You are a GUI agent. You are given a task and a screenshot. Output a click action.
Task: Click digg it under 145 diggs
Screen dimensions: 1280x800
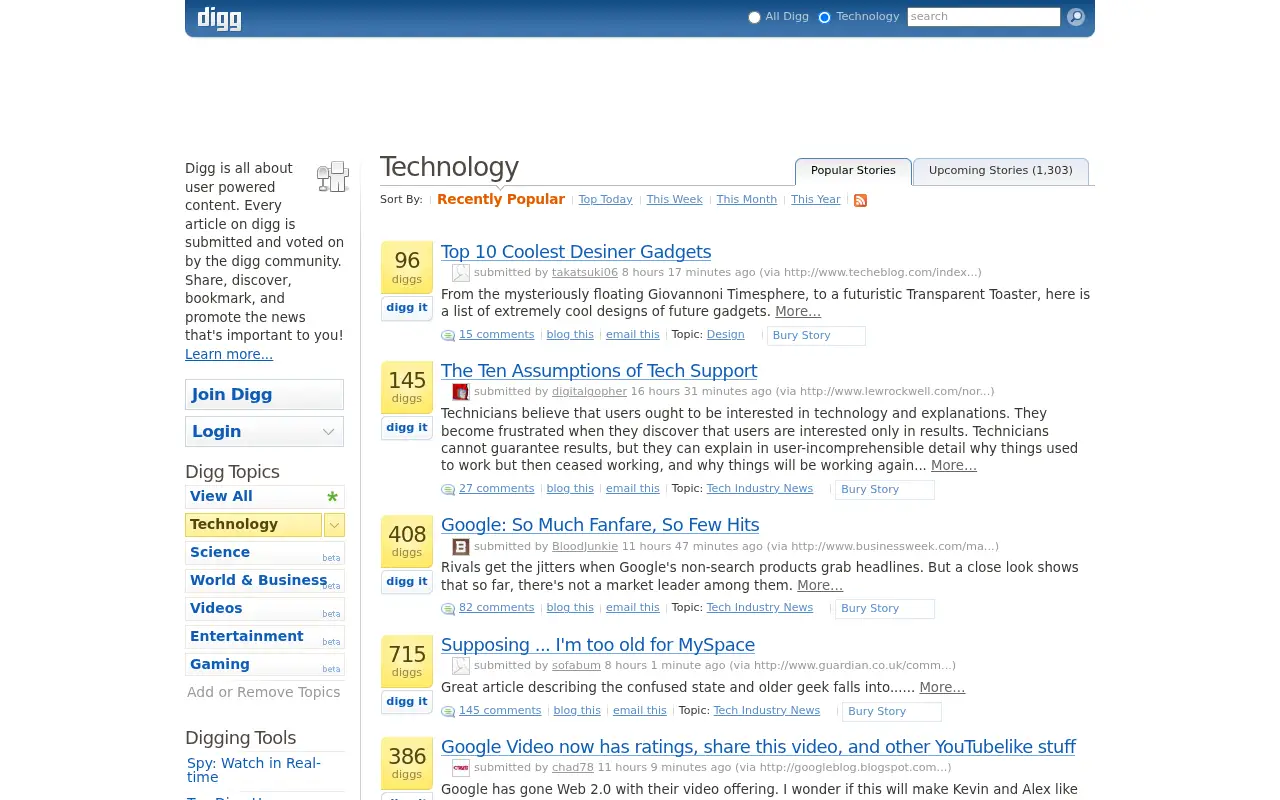pos(407,428)
